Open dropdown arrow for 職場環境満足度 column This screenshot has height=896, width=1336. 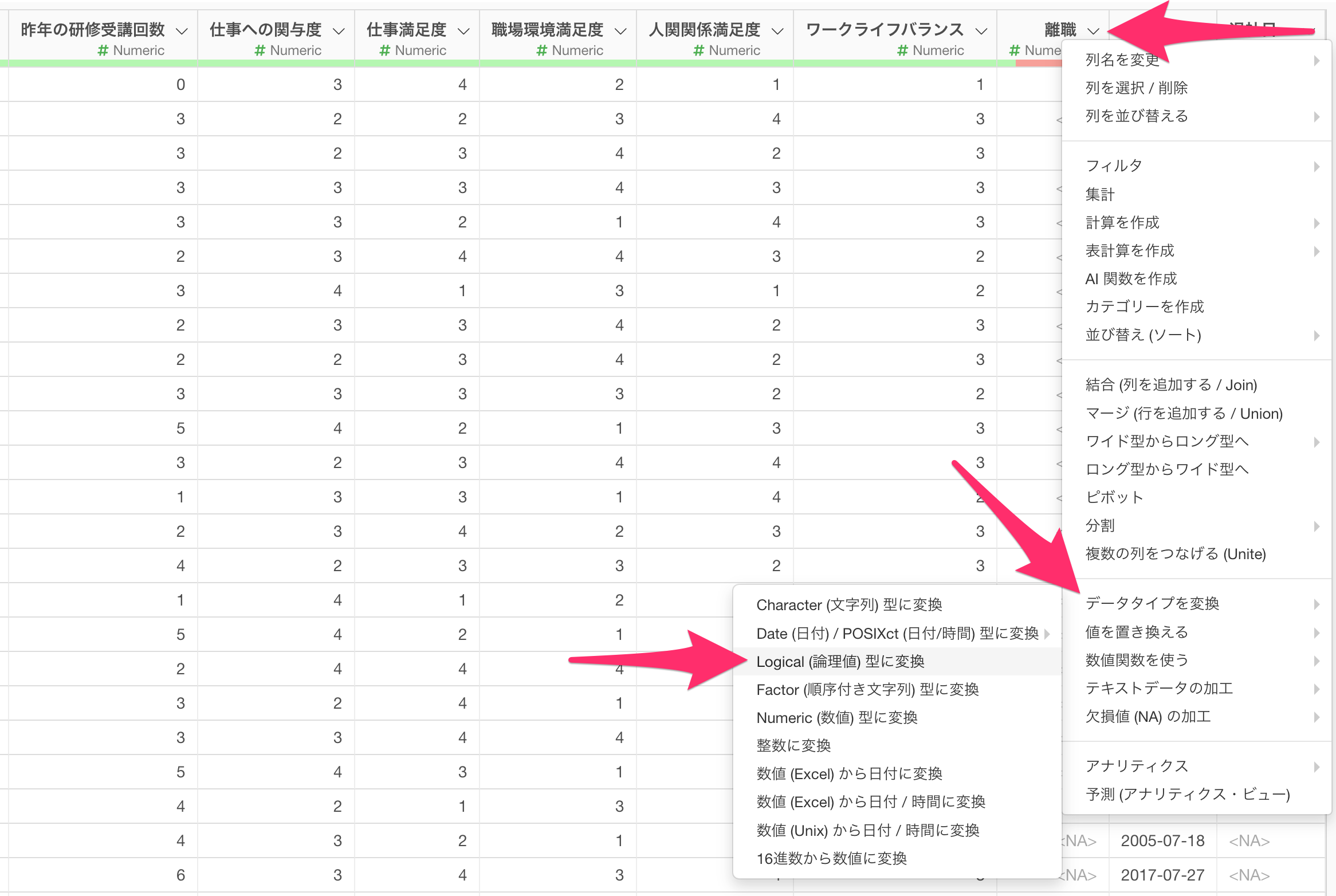(620, 31)
